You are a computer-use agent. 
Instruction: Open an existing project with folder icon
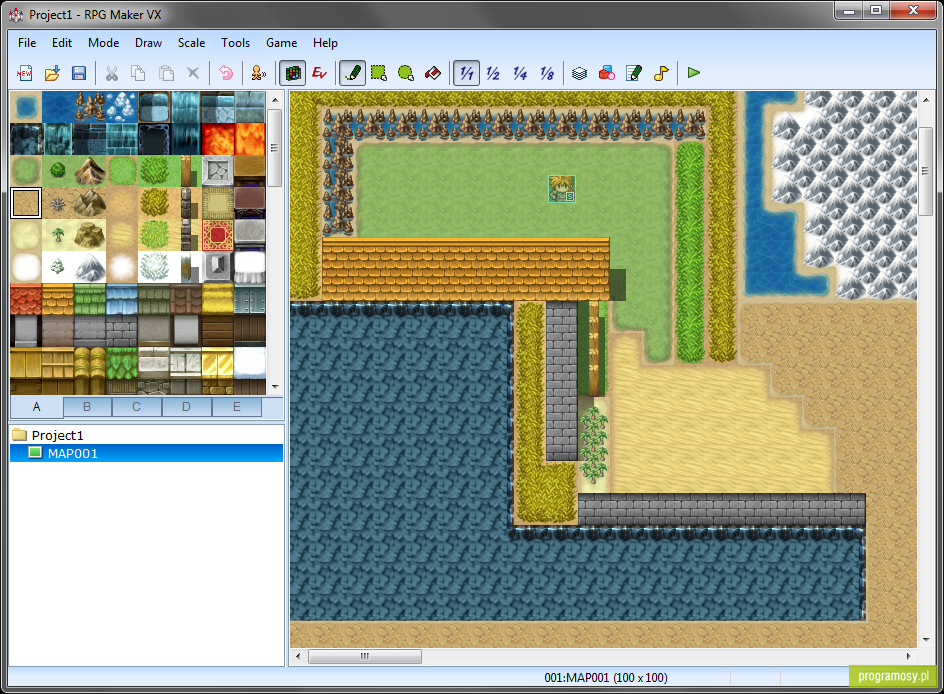(x=52, y=73)
